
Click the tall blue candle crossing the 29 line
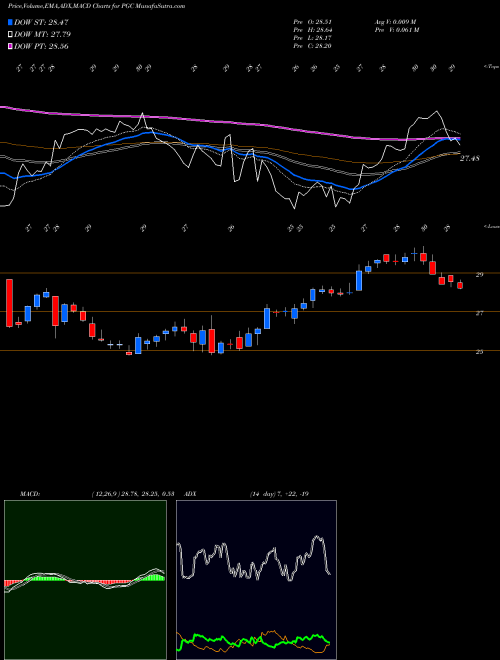point(359,280)
